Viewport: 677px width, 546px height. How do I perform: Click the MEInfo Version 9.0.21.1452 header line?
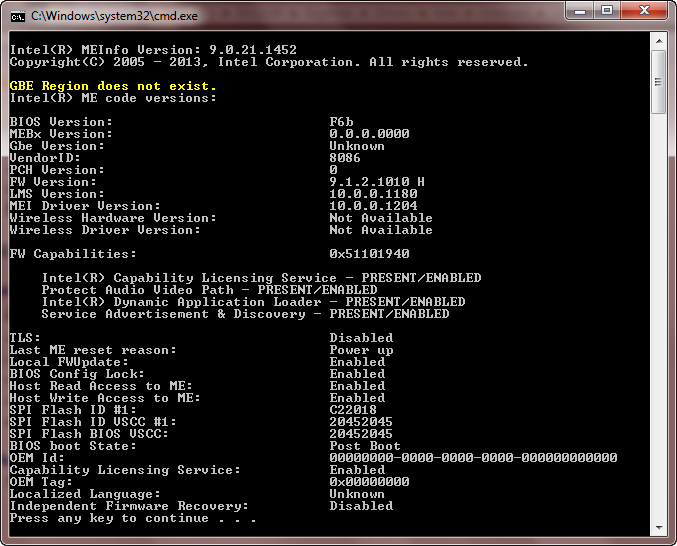click(x=153, y=50)
